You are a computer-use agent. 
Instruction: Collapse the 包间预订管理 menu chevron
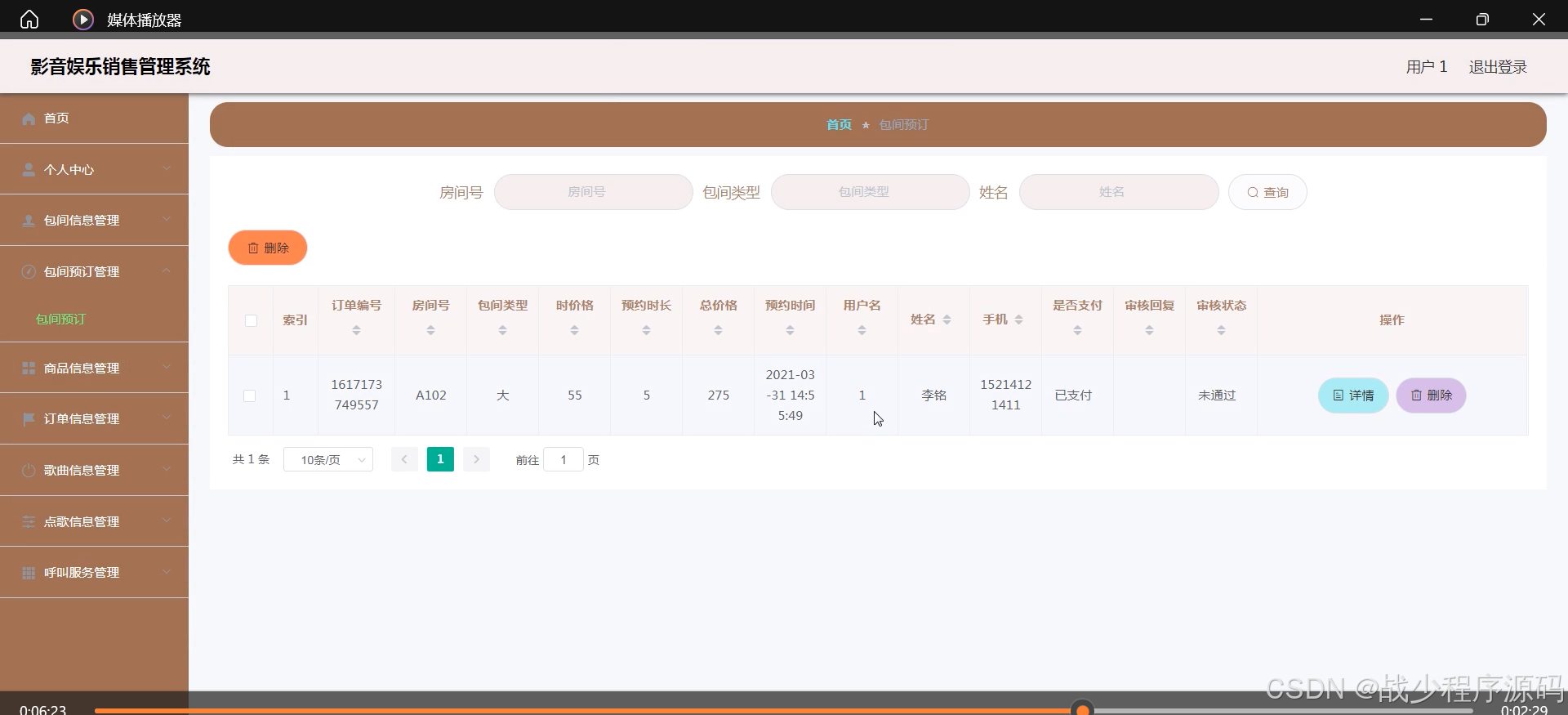tap(167, 270)
